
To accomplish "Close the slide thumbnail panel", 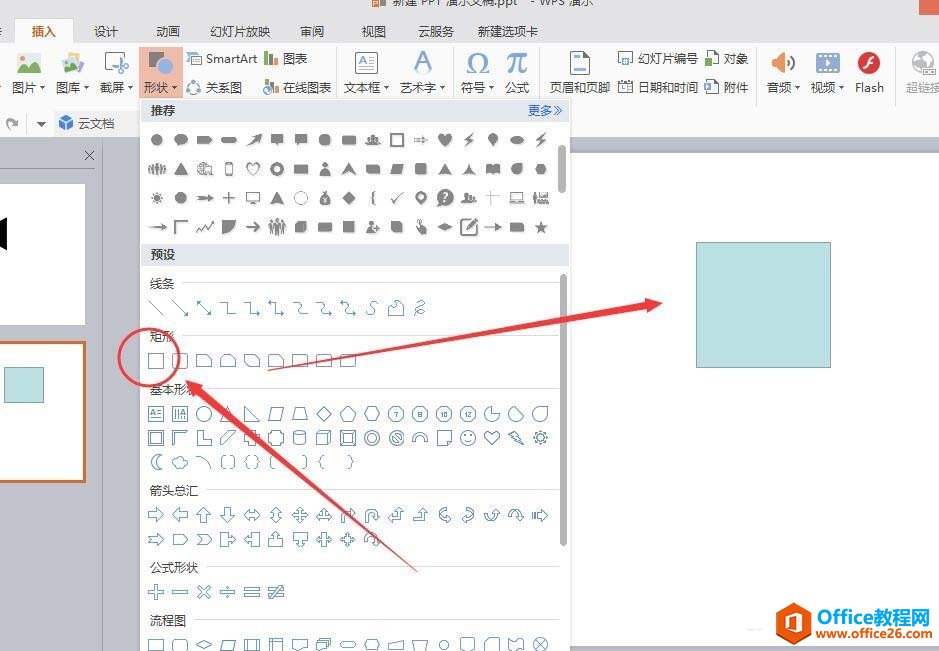I will tap(89, 156).
